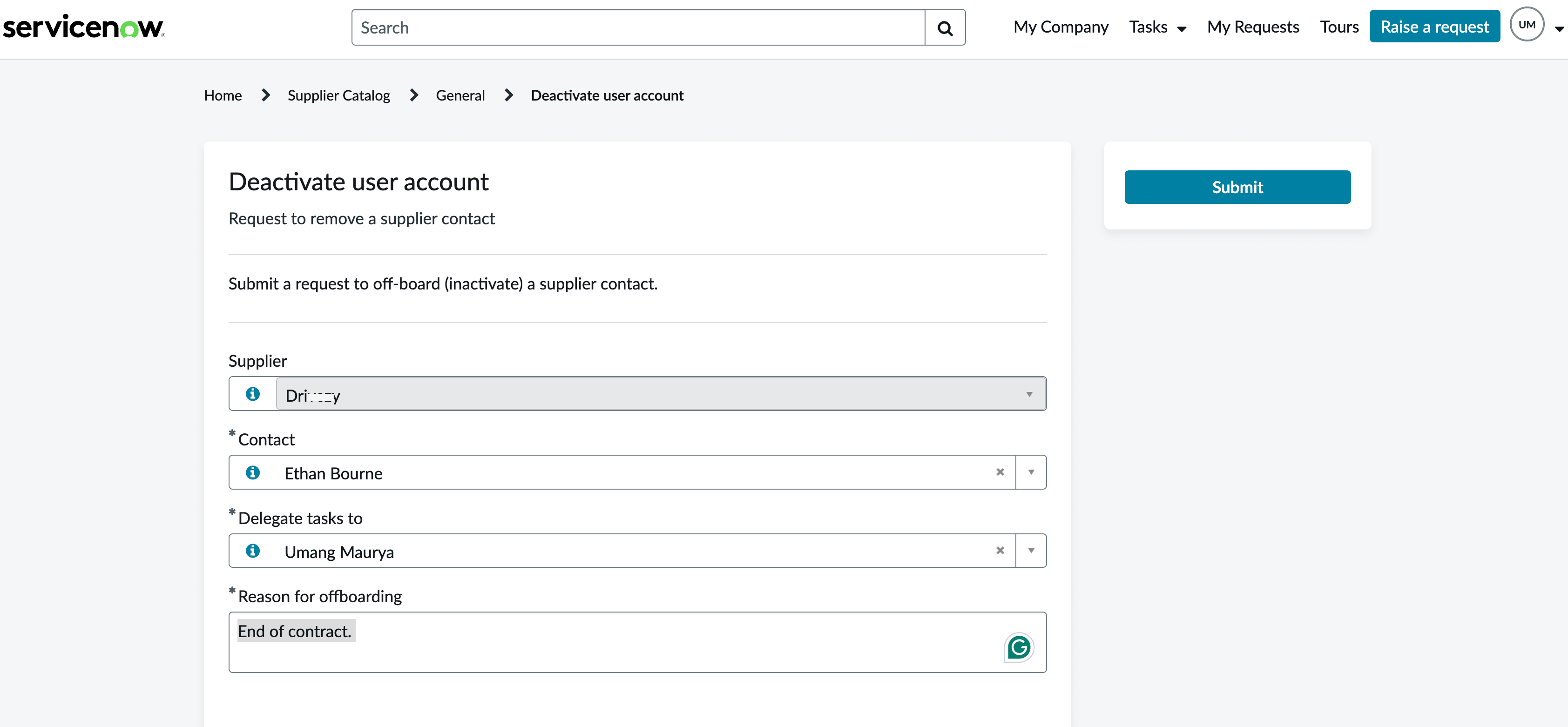Open the Supplier info icon

(x=253, y=394)
